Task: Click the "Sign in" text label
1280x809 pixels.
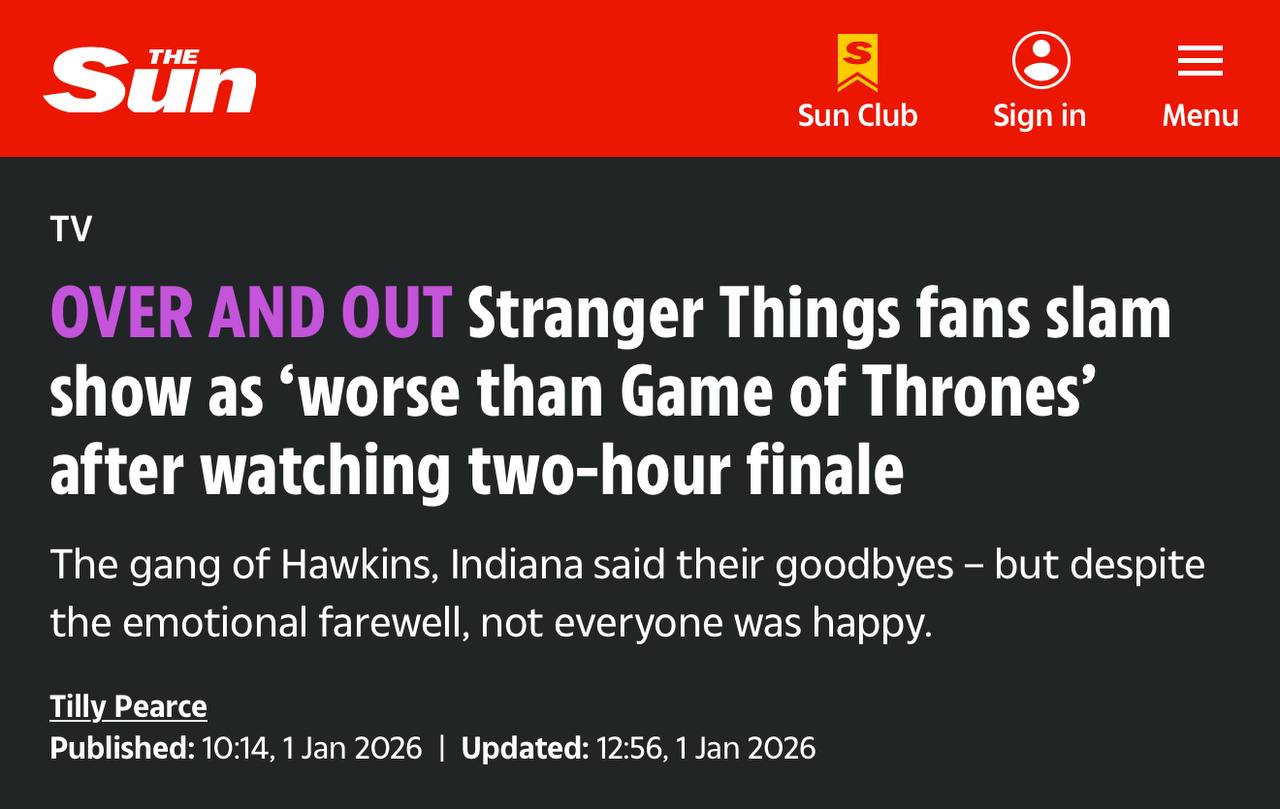Action: coord(1039,116)
